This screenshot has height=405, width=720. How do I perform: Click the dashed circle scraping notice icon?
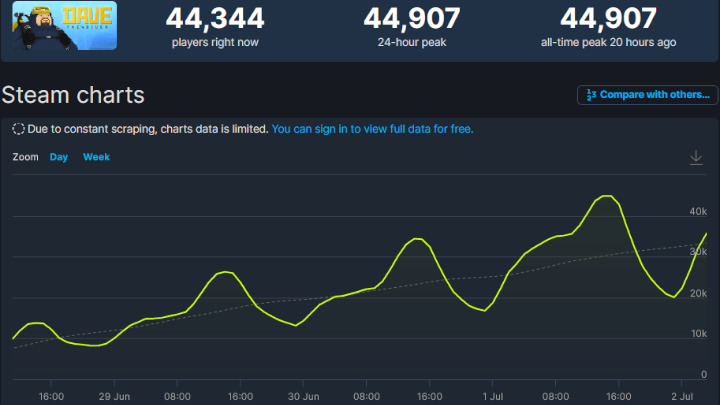(19, 129)
